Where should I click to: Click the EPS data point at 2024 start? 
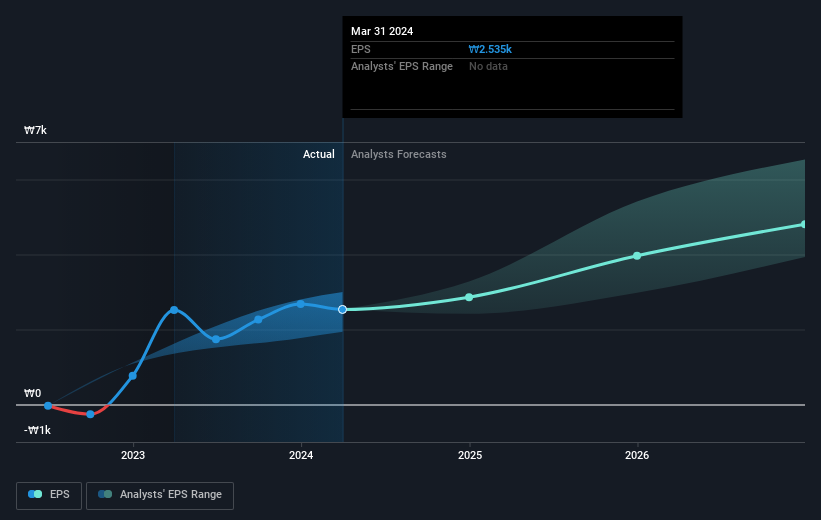click(301, 304)
